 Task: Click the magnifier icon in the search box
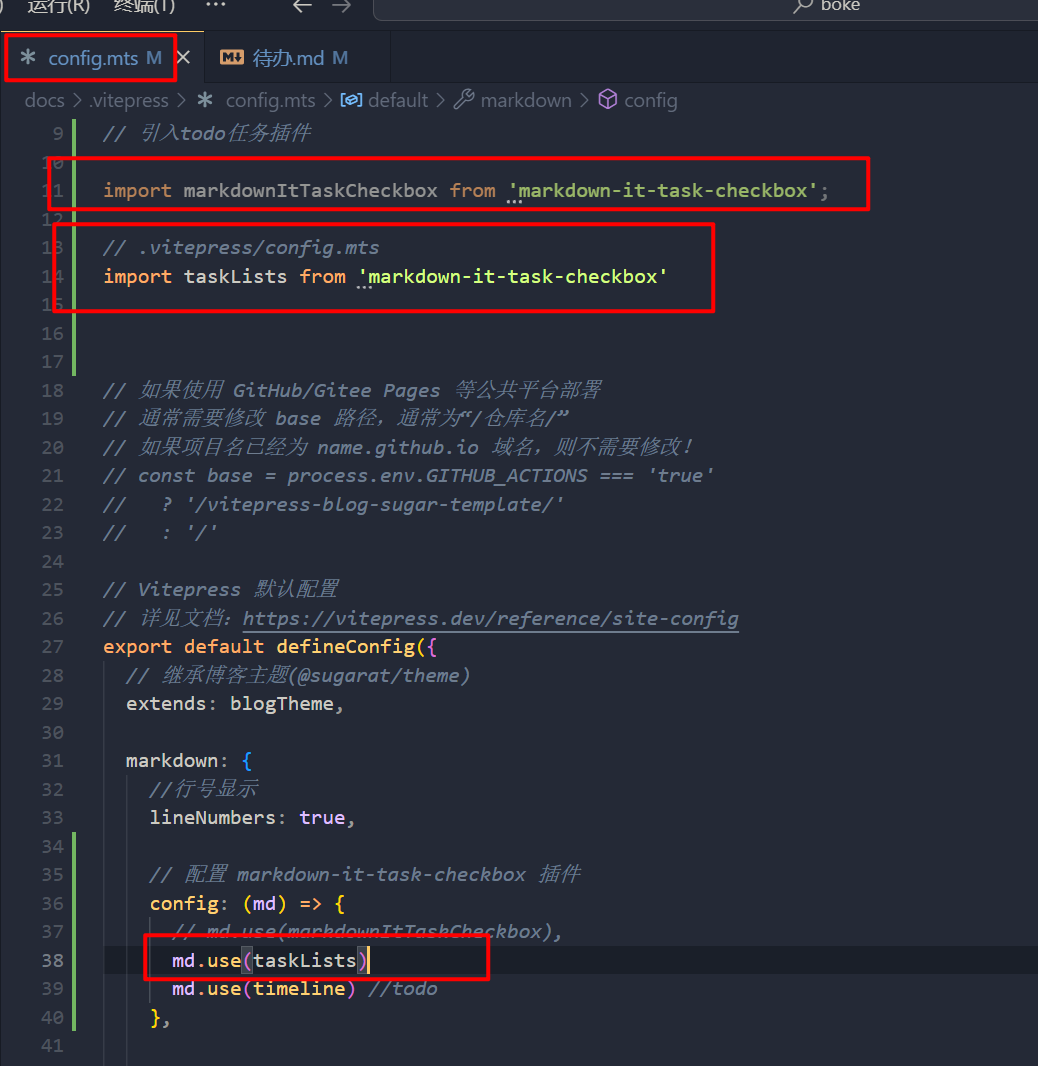pos(802,6)
